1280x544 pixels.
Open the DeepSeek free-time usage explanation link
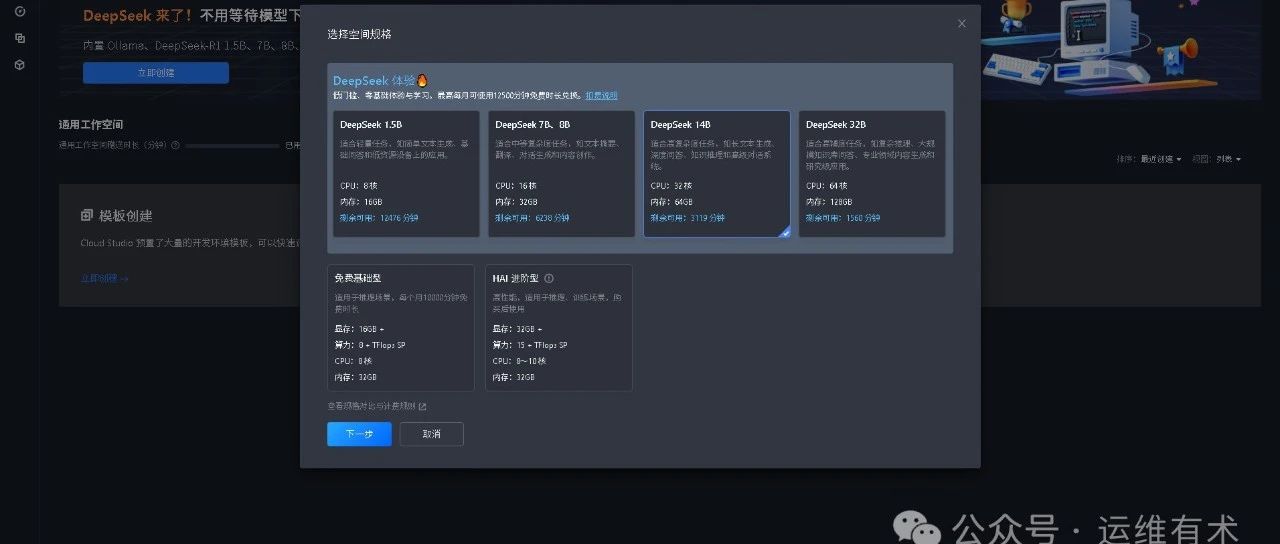[x=601, y=95]
